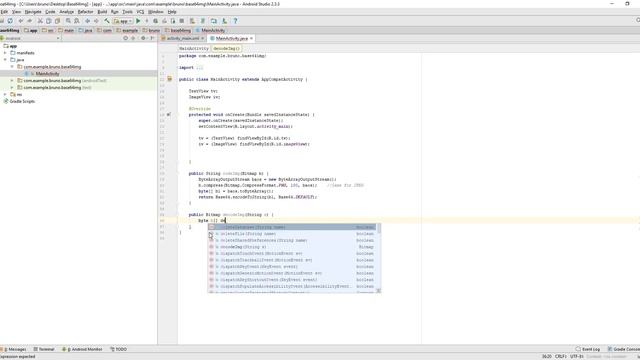Click the green Run app button
This screenshot has width=640, height=360.
tap(138, 21)
